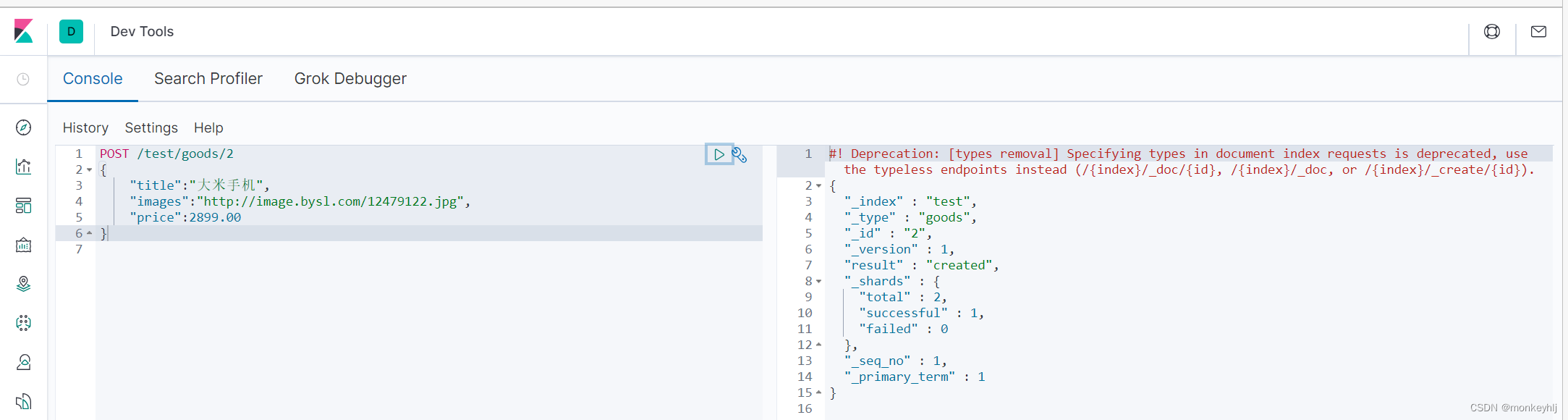
Task: Open Machine Learning icon in sidebar
Action: click(23, 323)
